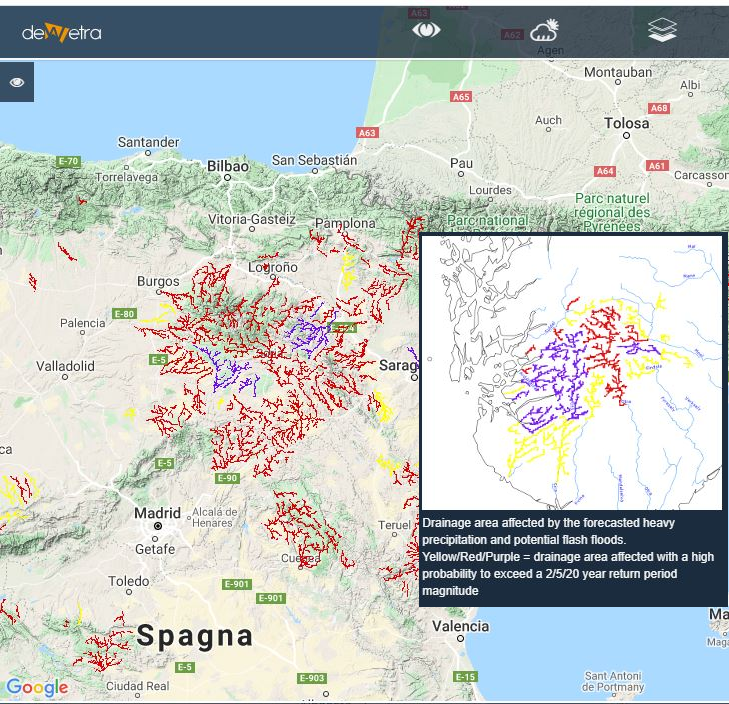The height and width of the screenshot is (704, 729).
Task: Click the E-90 road shield
Action: click(228, 478)
